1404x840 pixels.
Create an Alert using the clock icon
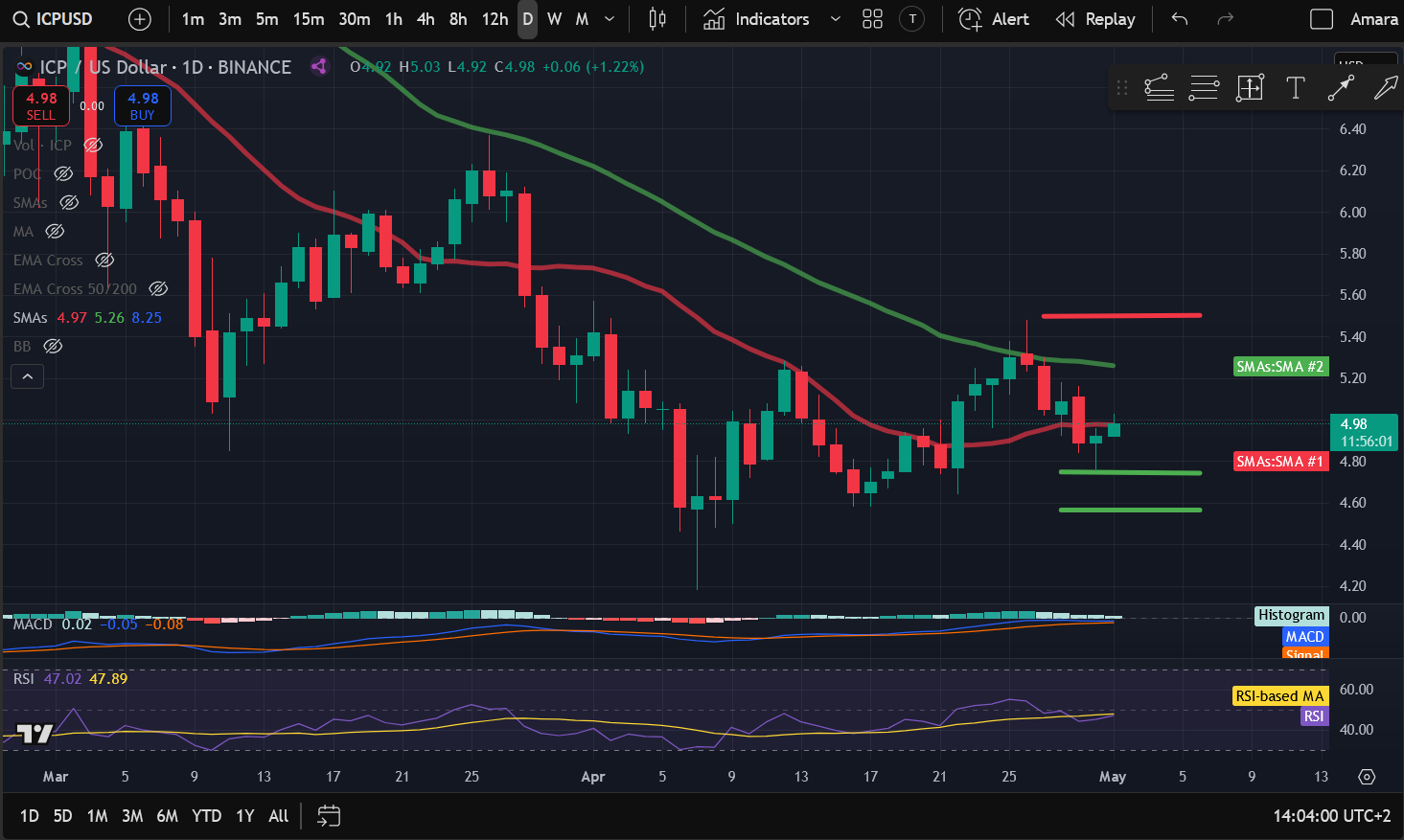(970, 18)
